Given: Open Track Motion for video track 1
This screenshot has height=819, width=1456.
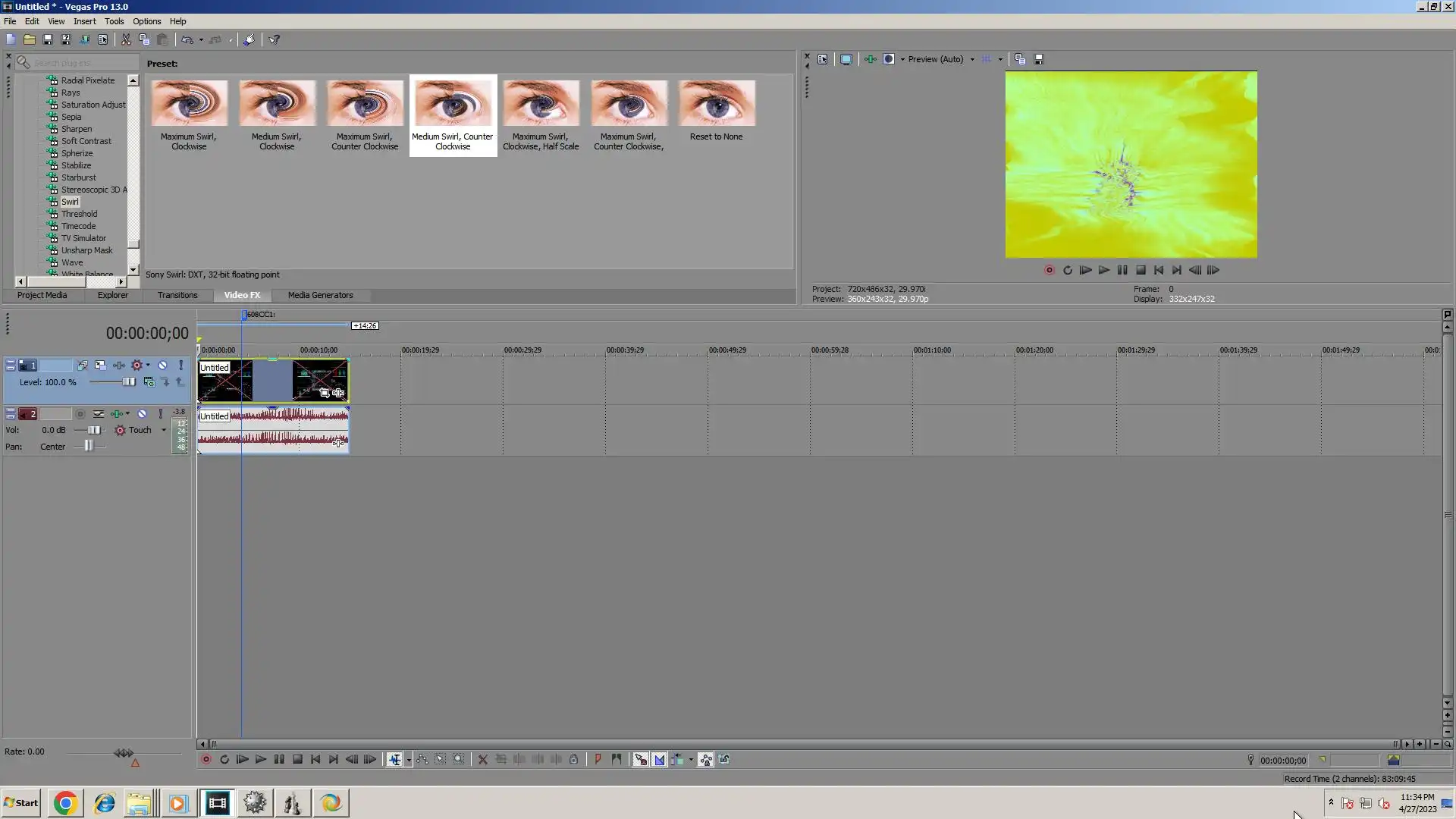Looking at the screenshot, I should [101, 366].
